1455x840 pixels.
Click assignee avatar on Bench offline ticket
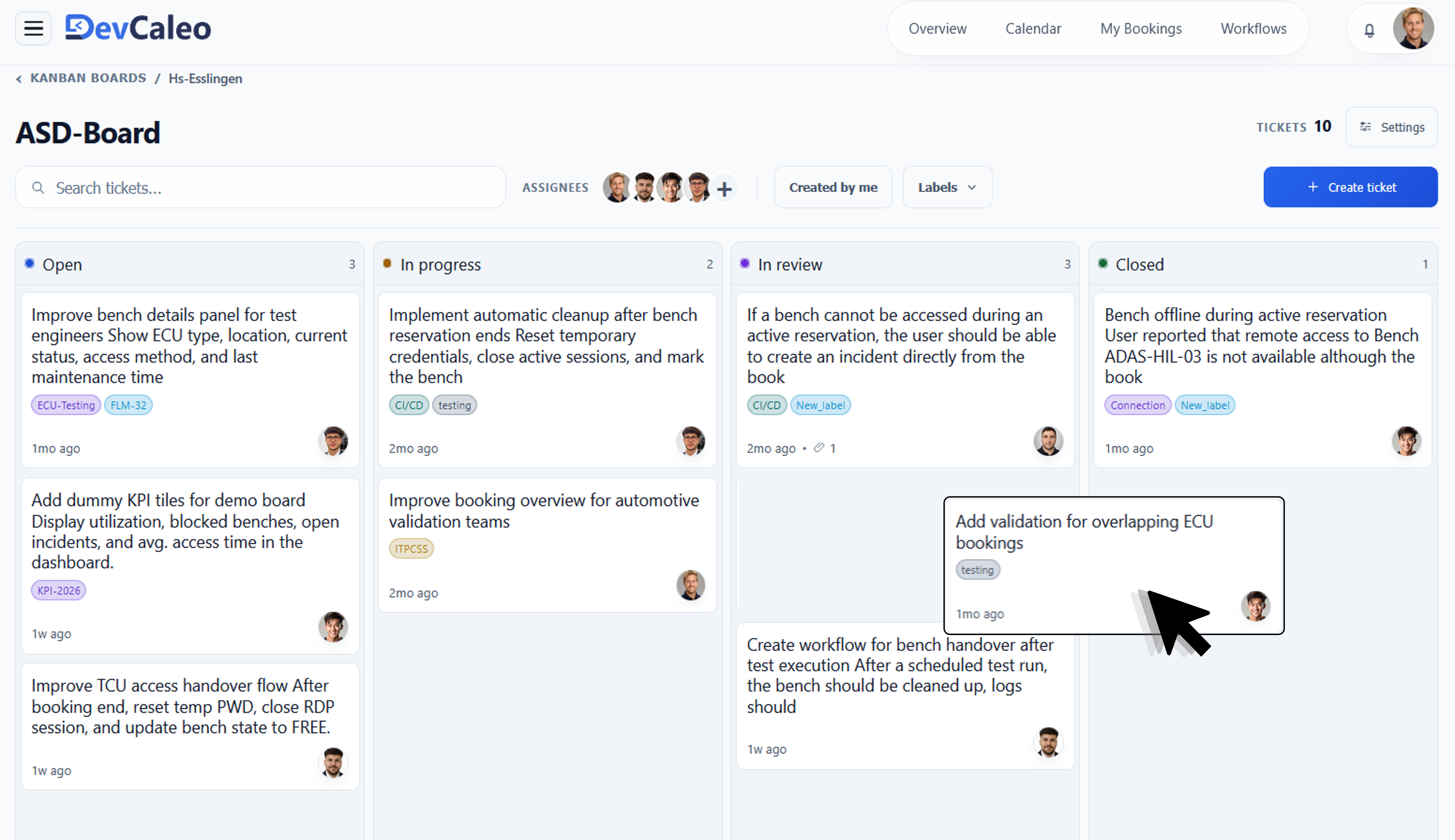pyautogui.click(x=1406, y=441)
